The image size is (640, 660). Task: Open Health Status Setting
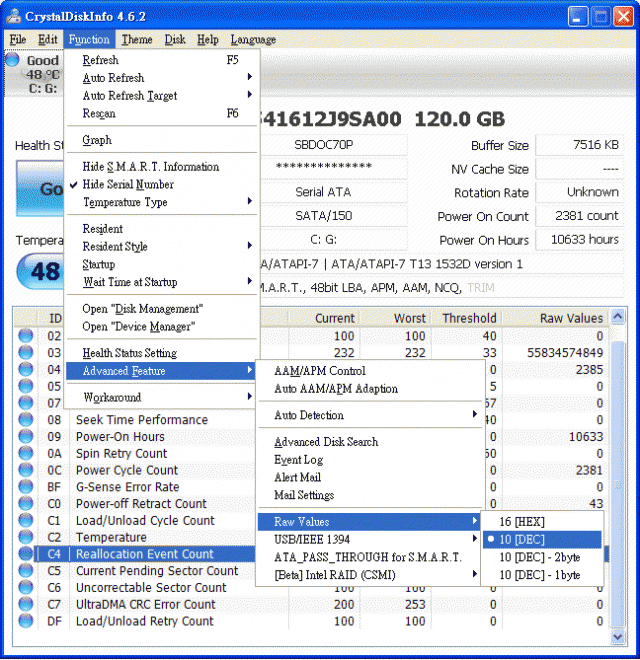coord(162,353)
